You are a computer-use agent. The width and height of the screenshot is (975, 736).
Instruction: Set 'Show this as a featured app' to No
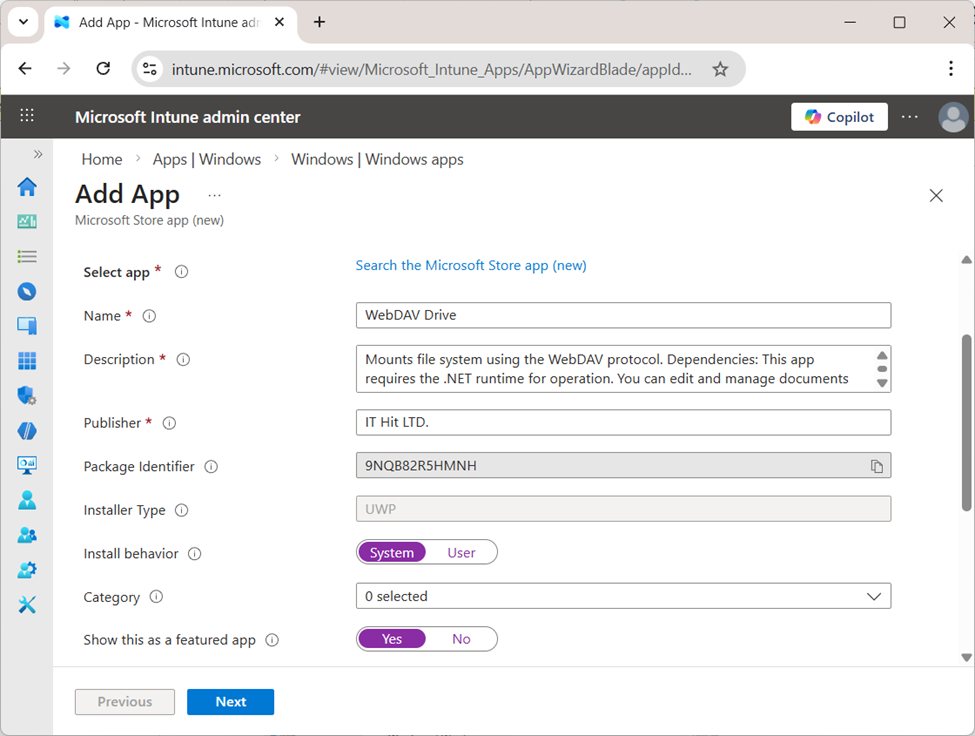pyautogui.click(x=462, y=639)
